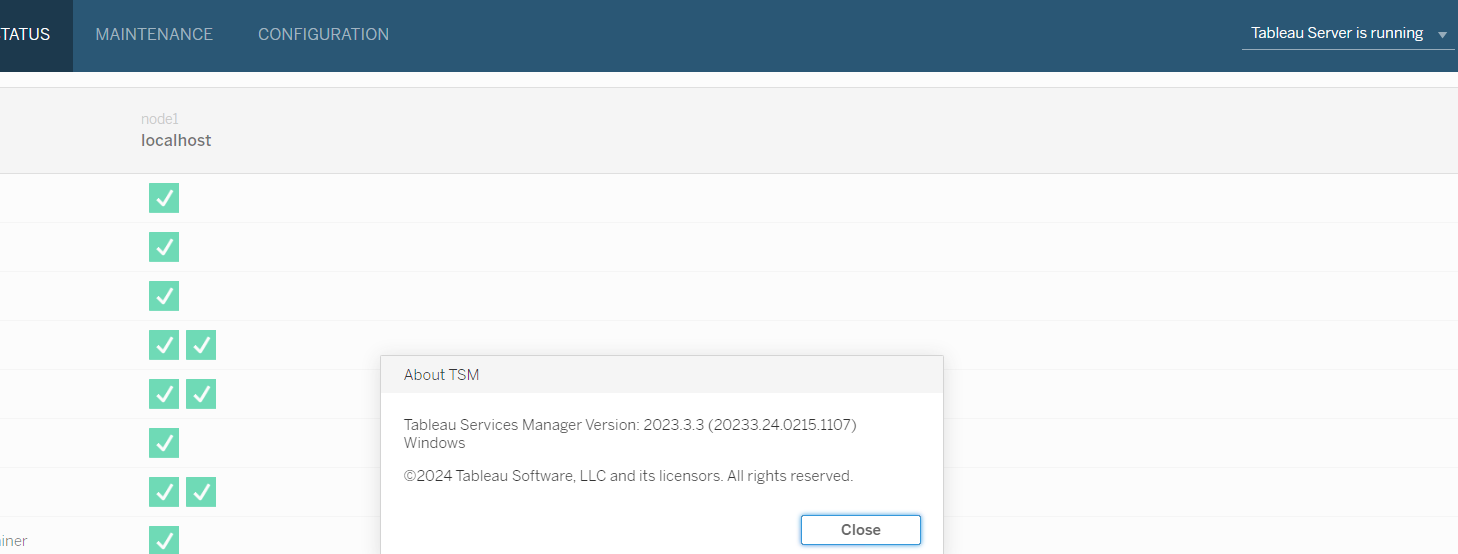The width and height of the screenshot is (1458, 554).
Task: Click the Windows line in the About dialog
Action: (x=434, y=443)
